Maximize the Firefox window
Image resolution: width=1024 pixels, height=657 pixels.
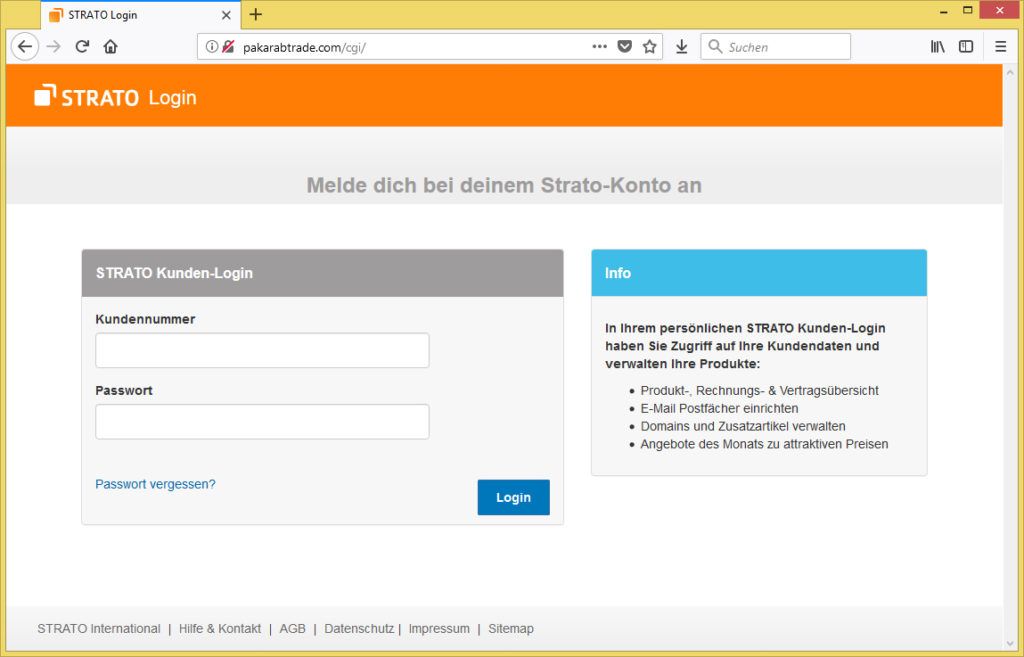pos(968,10)
